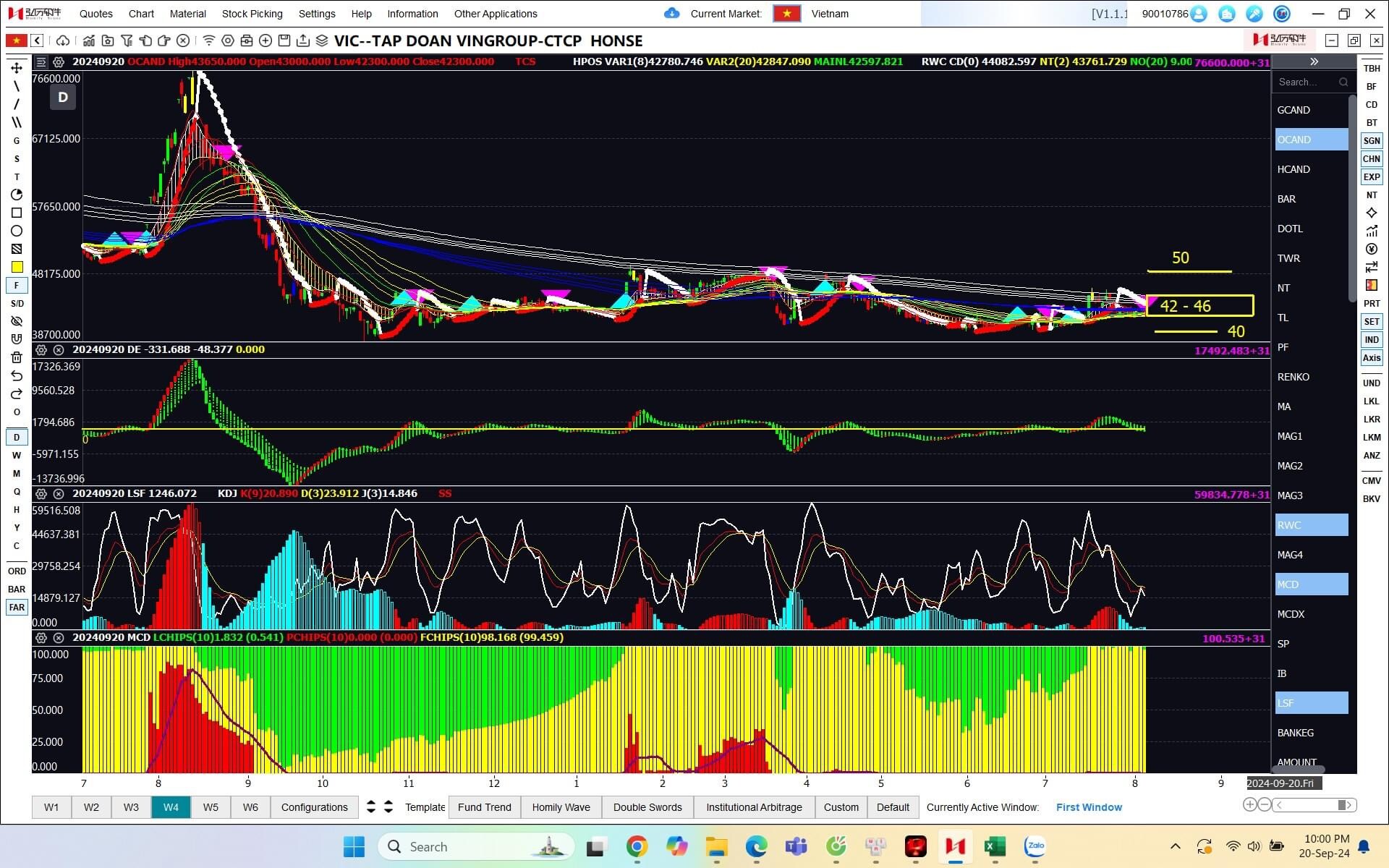This screenshot has height=868, width=1389.
Task: Toggle the EXP button on right toolbar
Action: coord(1372,176)
